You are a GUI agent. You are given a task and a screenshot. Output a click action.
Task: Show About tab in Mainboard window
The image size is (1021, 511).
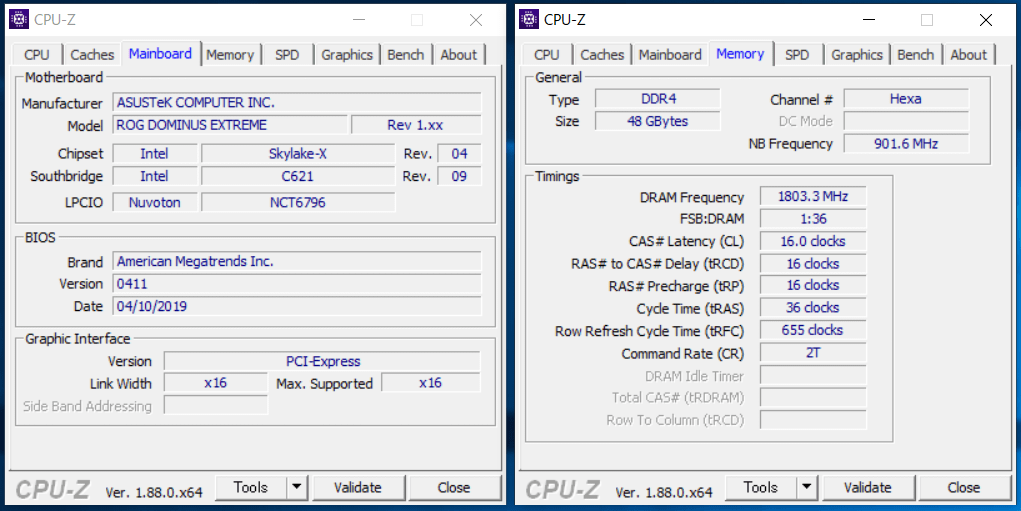[459, 55]
